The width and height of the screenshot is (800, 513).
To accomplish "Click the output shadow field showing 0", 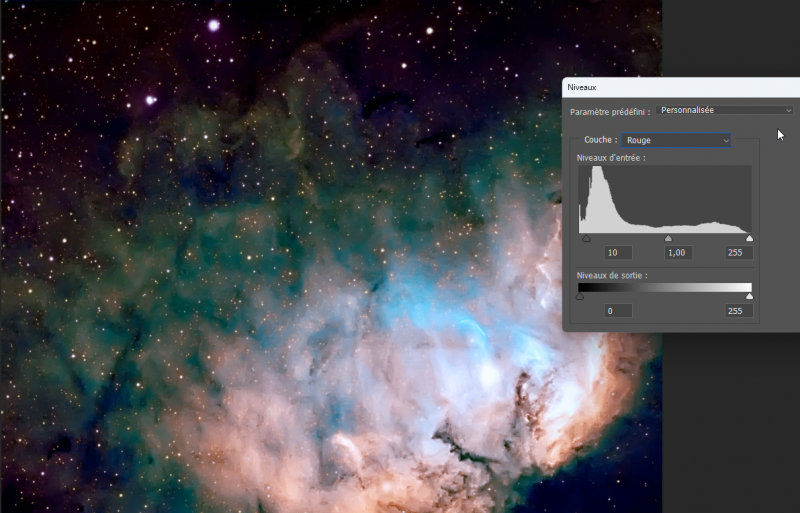I will (618, 311).
